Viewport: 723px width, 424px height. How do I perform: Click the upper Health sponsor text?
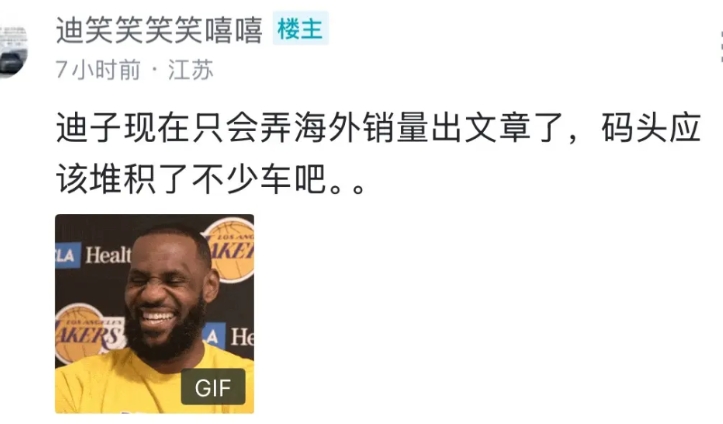[x=108, y=255]
